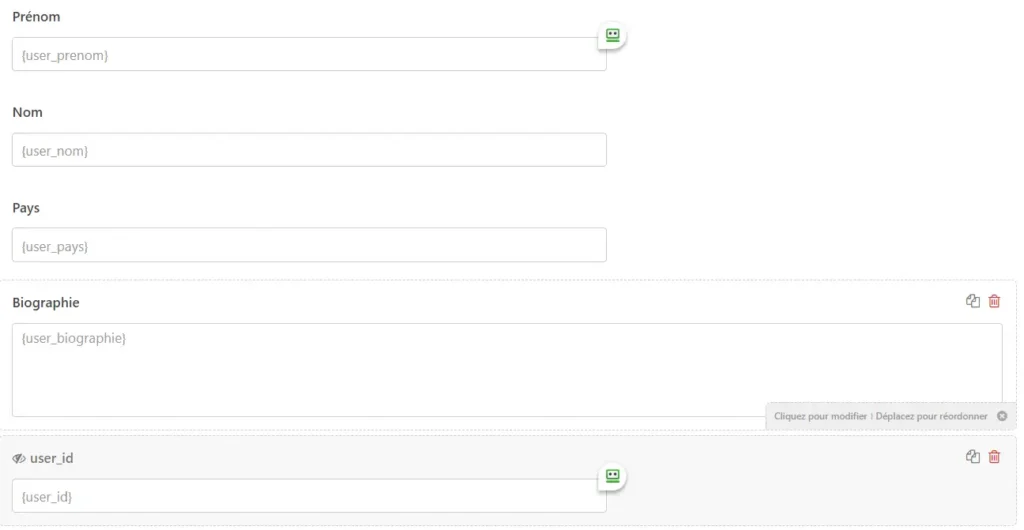This screenshot has width=1024, height=530.
Task: Dismiss the 'Cliquez pour modifier' tooltip
Action: point(1002,416)
